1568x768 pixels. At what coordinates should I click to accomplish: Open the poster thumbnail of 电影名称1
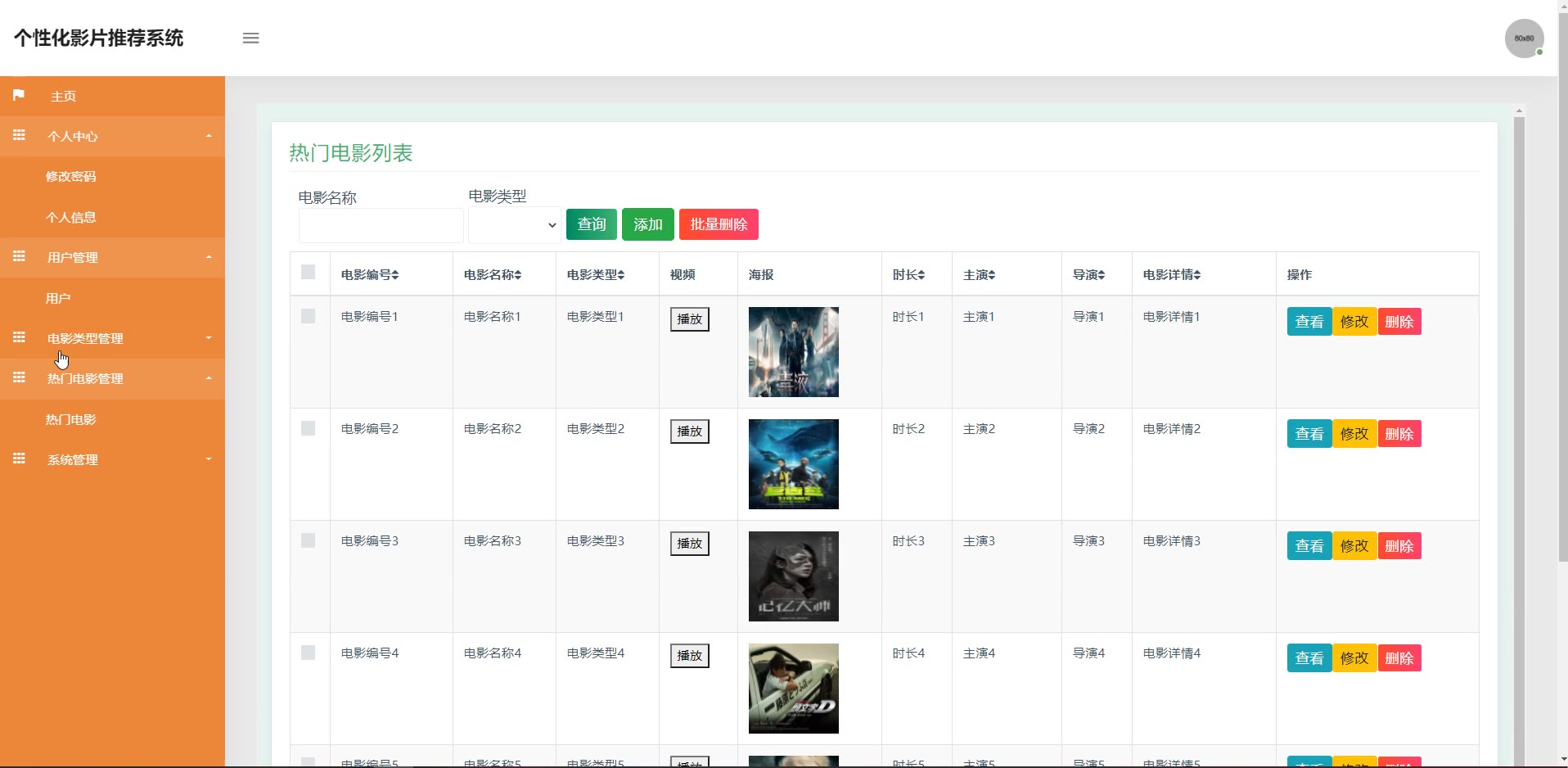[794, 352]
